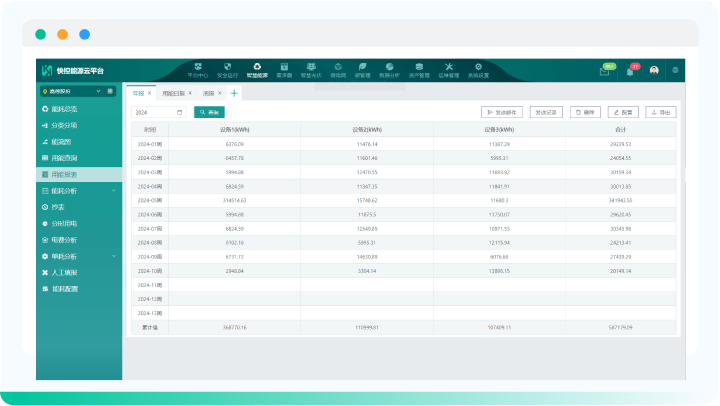Viewport: 720px width, 406px height.
Task: Open the calendar icon in the 2024 year field
Action: click(x=180, y=112)
